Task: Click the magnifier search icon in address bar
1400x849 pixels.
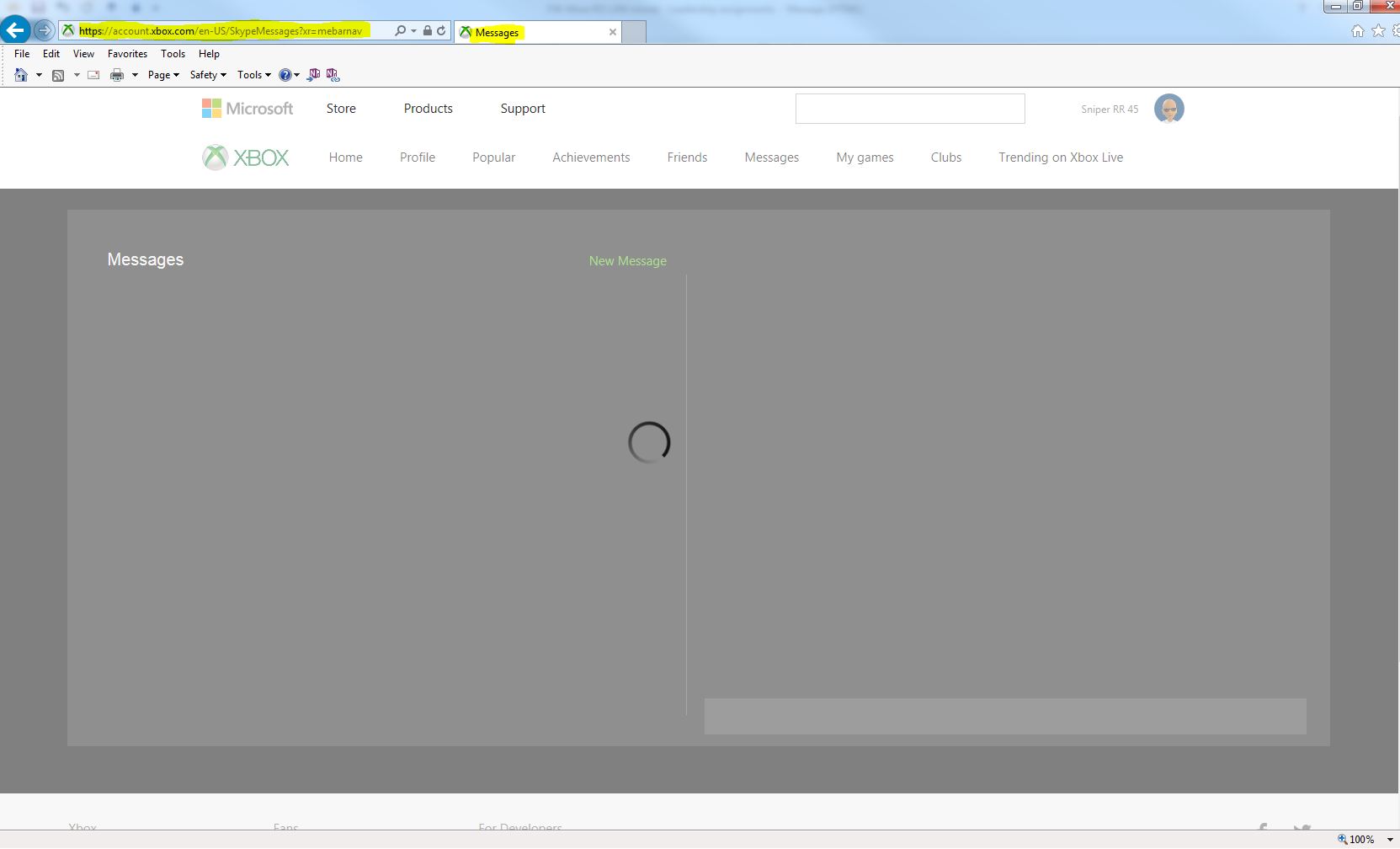Action: pos(401,31)
